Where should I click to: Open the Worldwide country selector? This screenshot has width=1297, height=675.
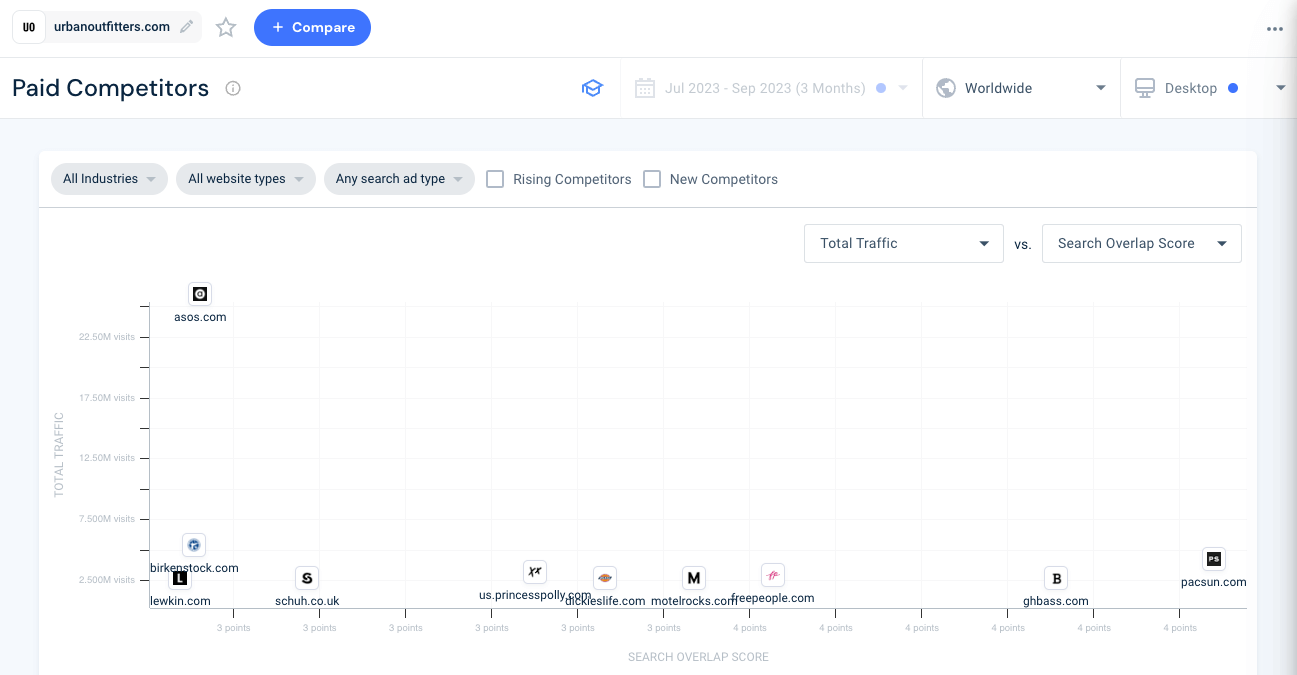(x=1020, y=88)
